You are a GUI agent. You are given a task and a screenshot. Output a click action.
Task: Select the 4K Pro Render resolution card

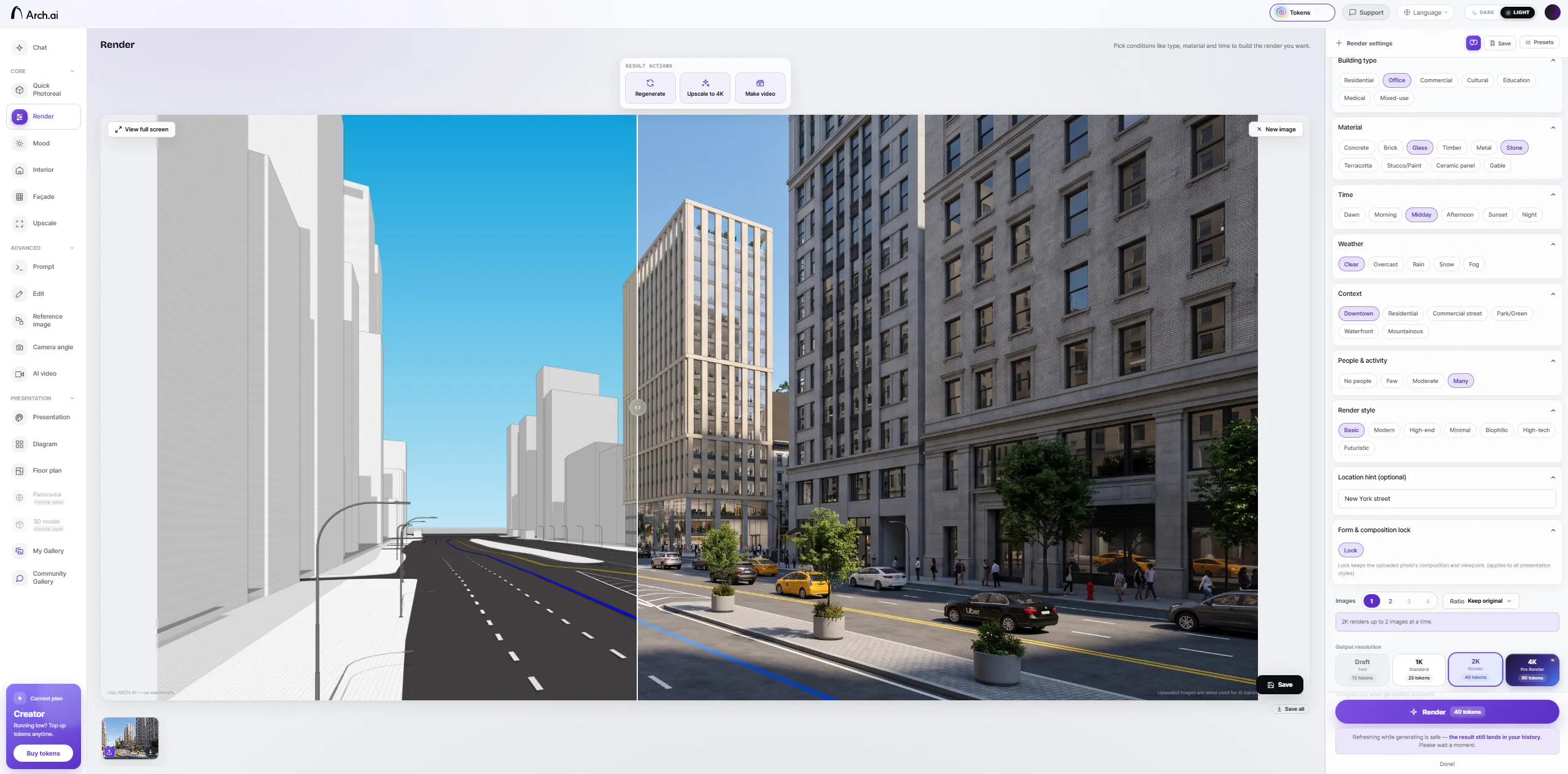click(1531, 670)
